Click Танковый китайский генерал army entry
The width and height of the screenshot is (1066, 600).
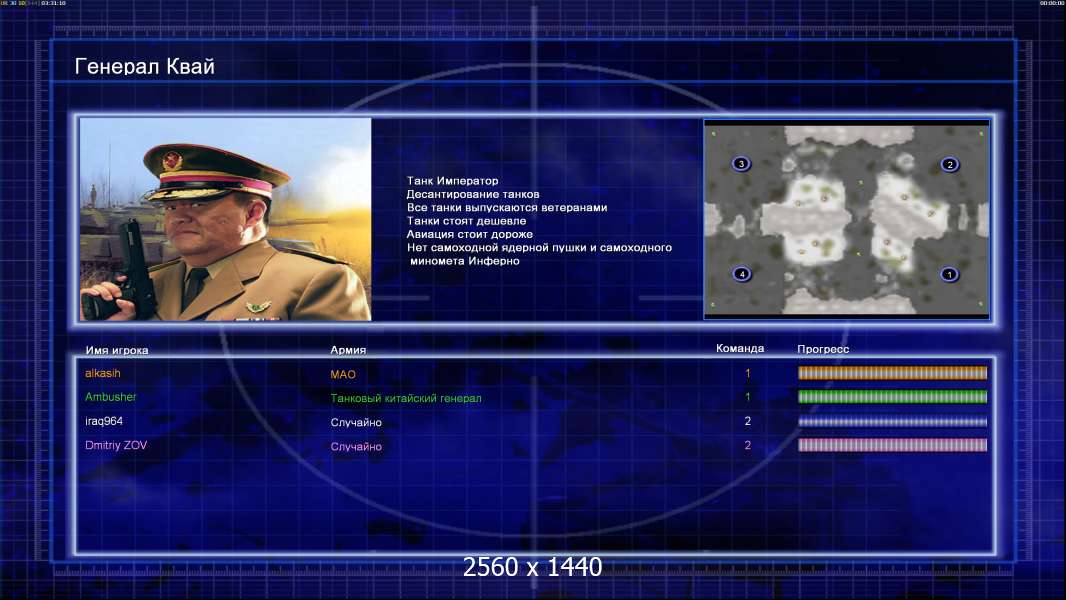coord(406,398)
